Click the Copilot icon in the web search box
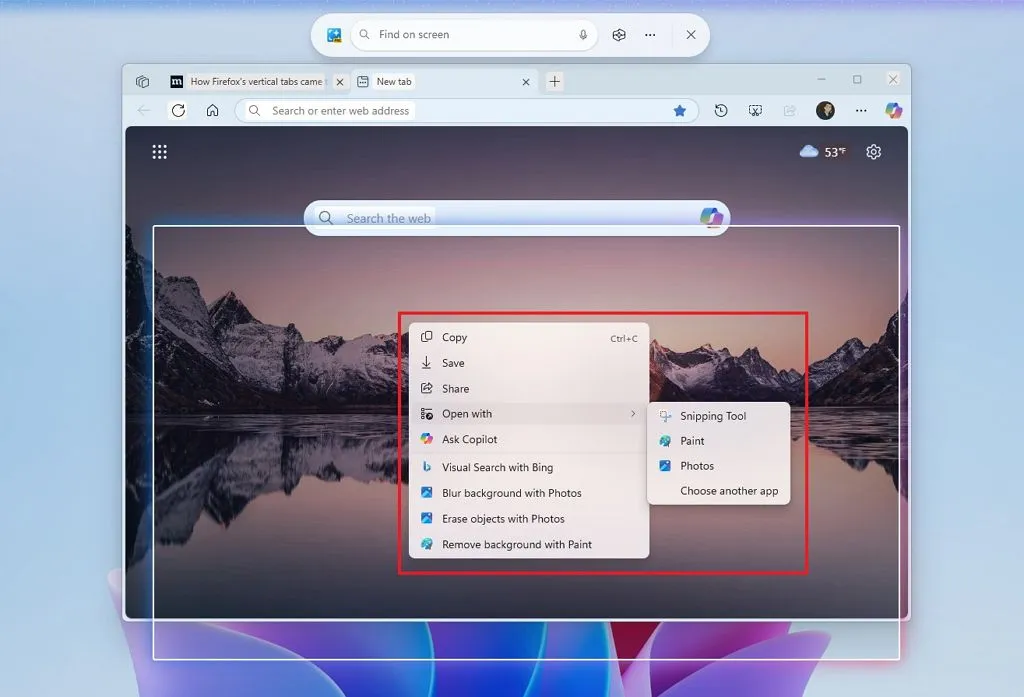The width and height of the screenshot is (1024, 697). point(711,218)
